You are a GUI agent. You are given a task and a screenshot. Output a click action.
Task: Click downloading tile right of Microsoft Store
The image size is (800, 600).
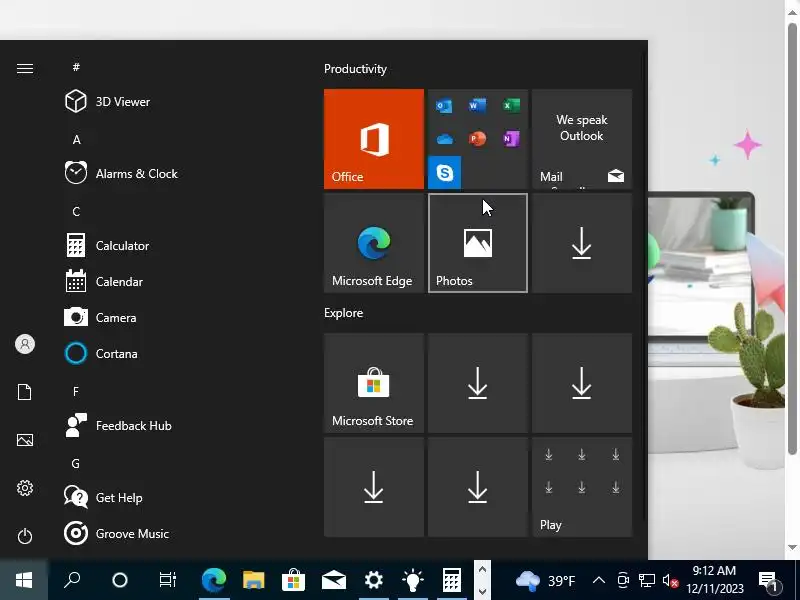point(478,383)
